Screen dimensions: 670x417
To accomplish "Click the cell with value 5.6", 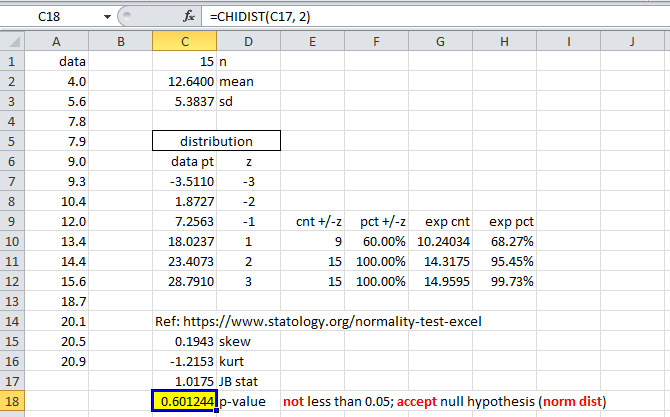I will click(x=56, y=101).
